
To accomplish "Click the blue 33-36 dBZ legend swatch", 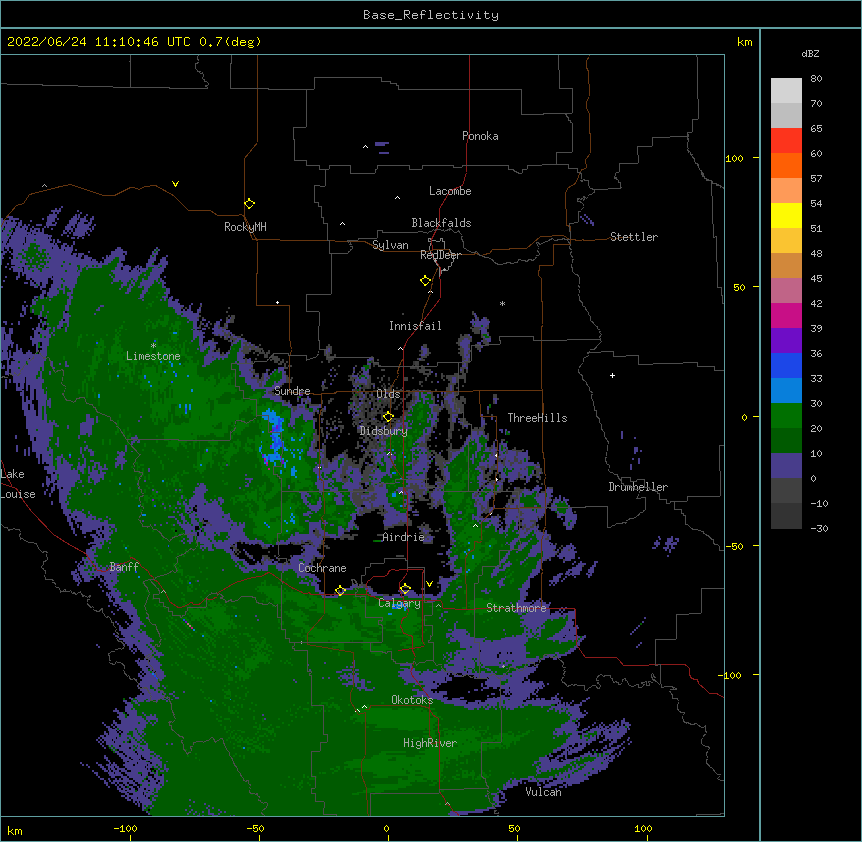I will click(x=786, y=365).
